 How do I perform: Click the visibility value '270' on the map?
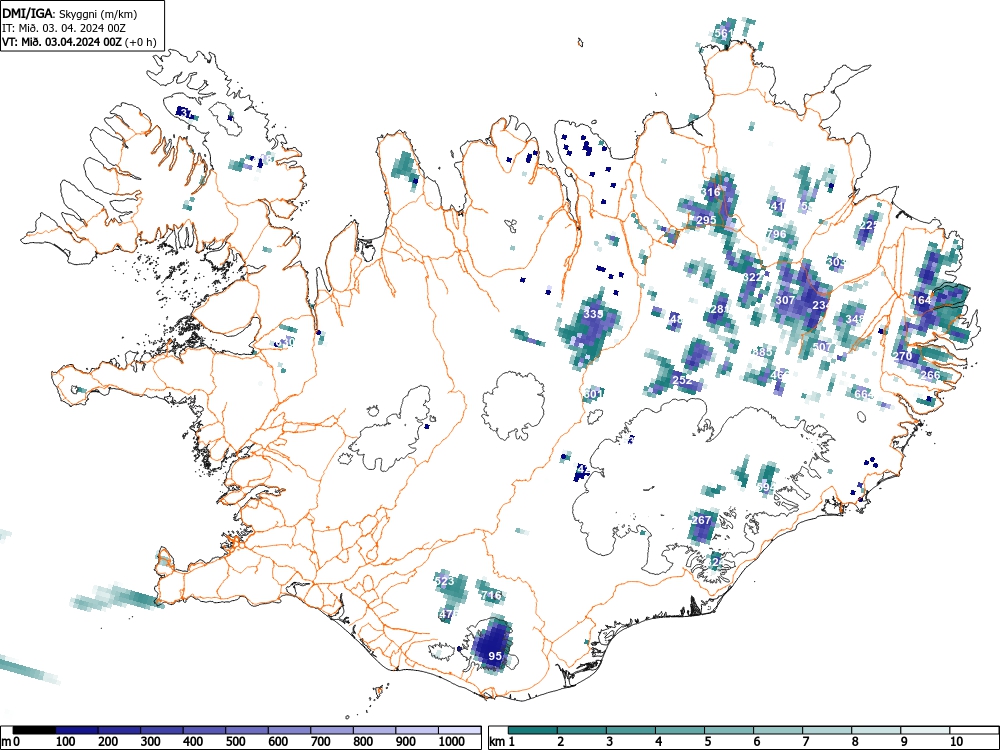pos(902,356)
